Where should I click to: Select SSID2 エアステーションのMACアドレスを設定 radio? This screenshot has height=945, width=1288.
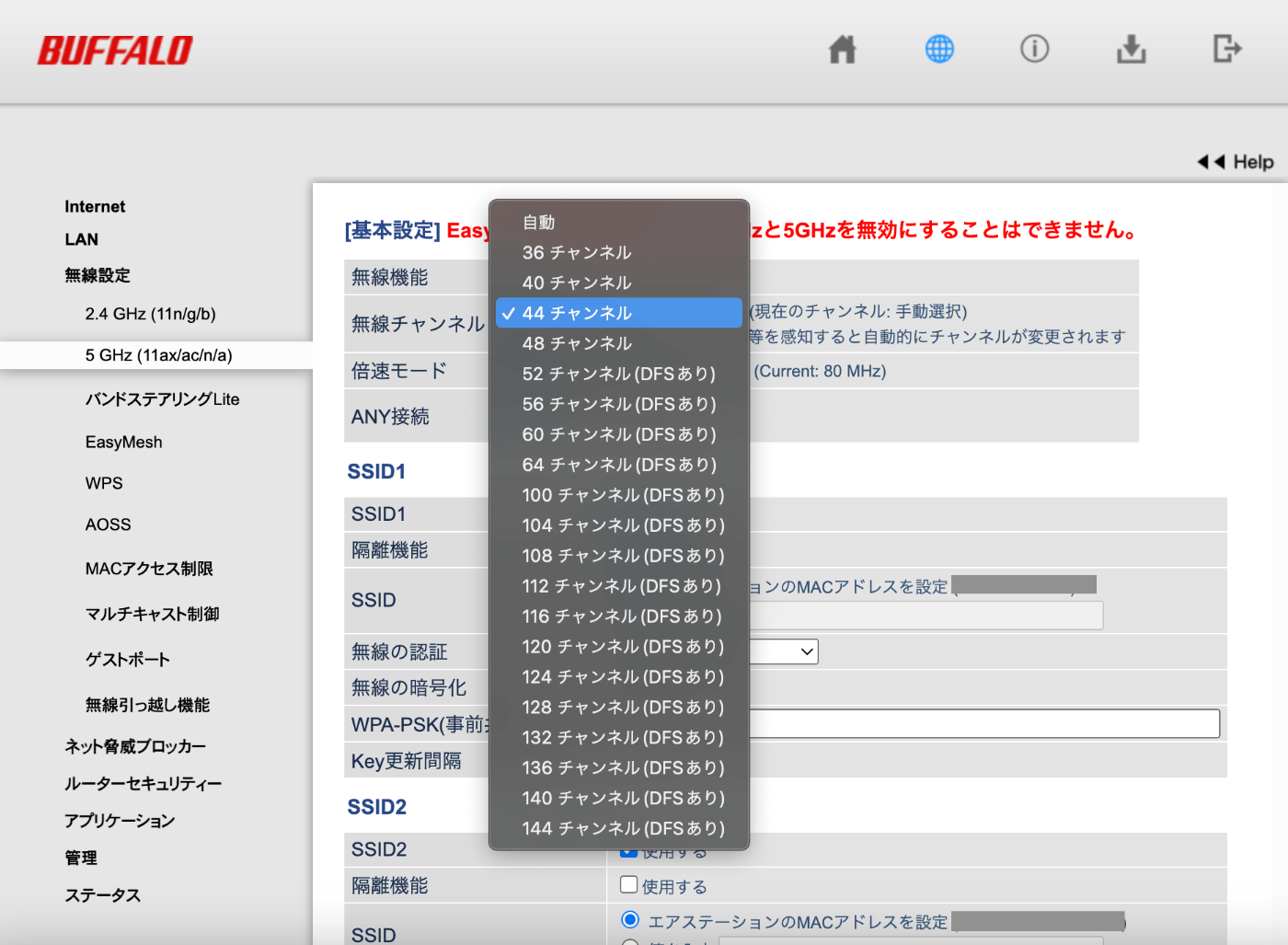click(630, 919)
